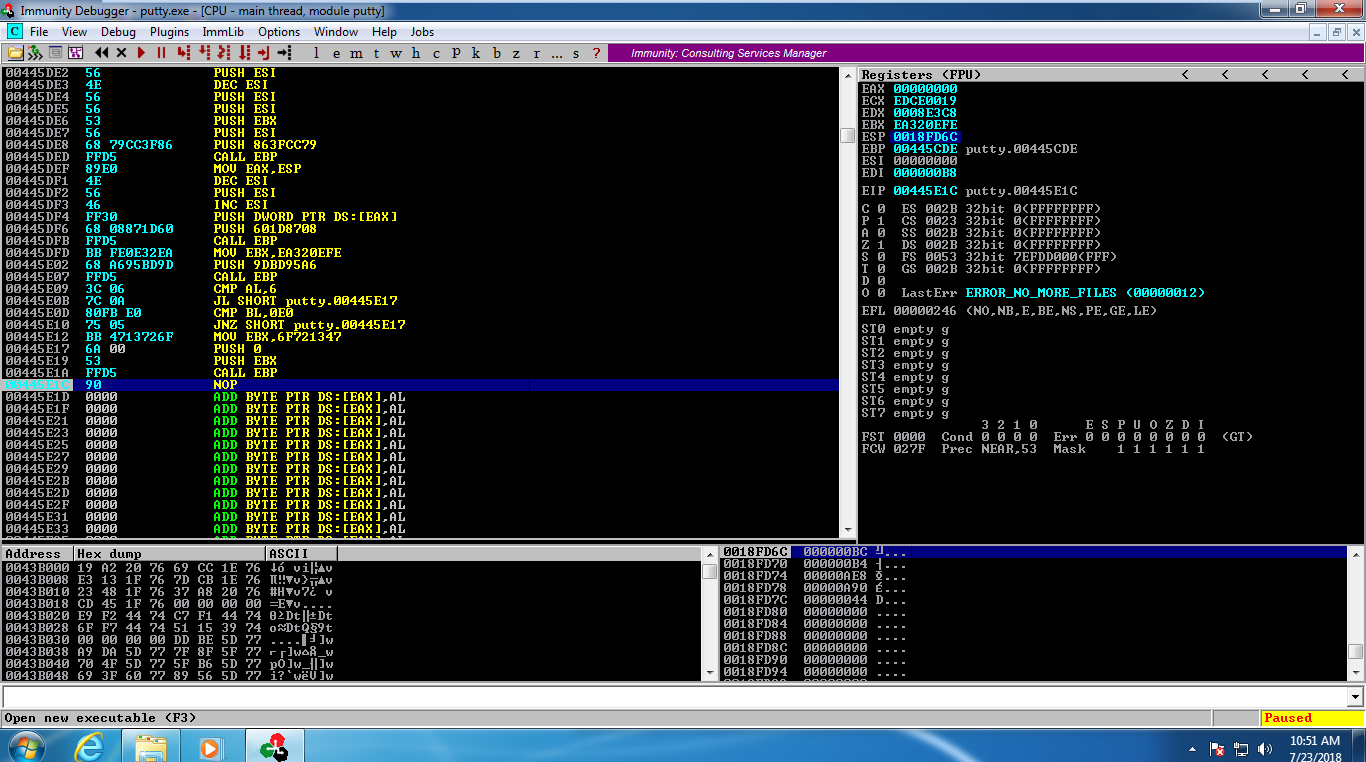Open the ImmLib menu
The image size is (1366, 762).
(x=223, y=32)
